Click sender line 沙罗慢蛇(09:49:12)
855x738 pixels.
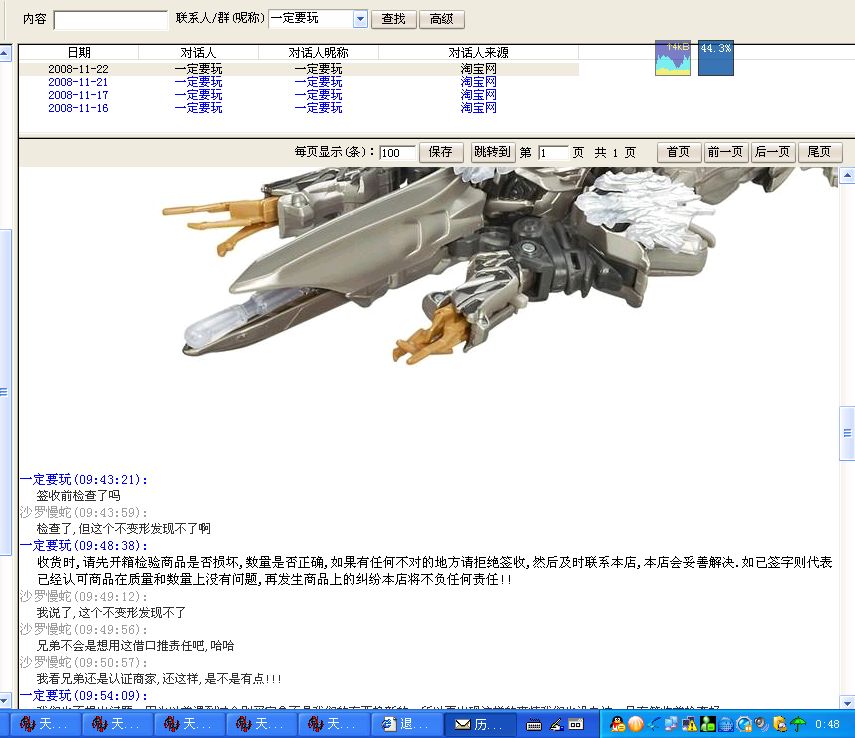83,596
